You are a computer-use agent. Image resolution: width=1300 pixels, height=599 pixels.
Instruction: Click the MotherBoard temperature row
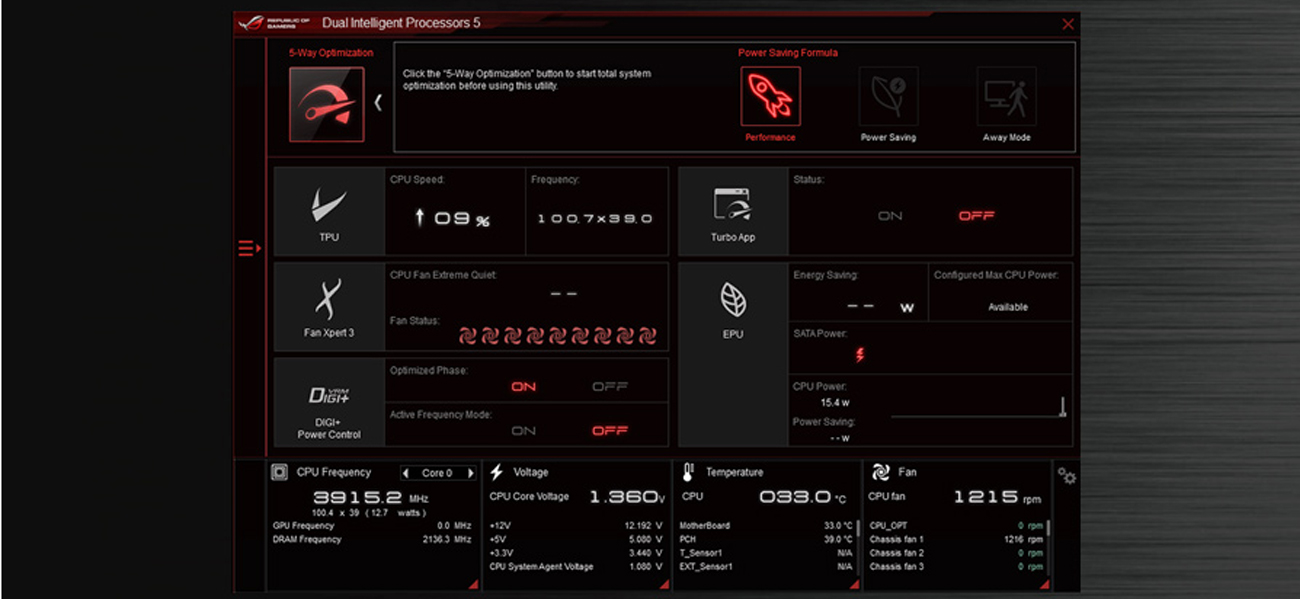pyautogui.click(x=766, y=525)
